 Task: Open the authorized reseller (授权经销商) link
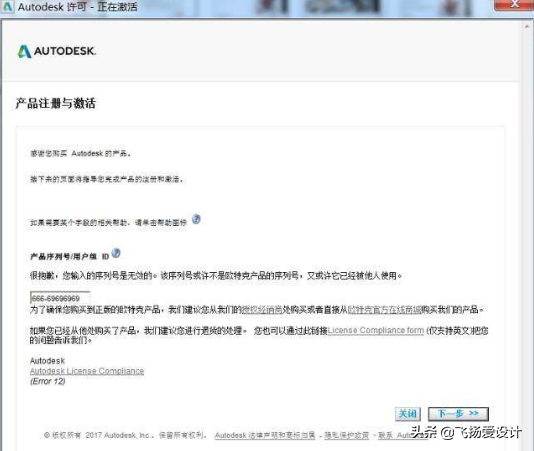[x=262, y=310]
